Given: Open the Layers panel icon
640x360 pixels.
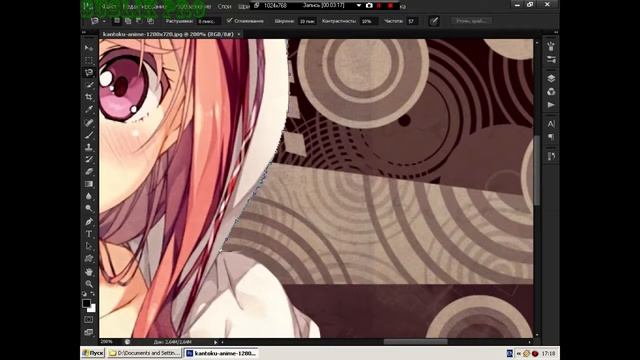Looking at the screenshot, I should pyautogui.click(x=551, y=78).
